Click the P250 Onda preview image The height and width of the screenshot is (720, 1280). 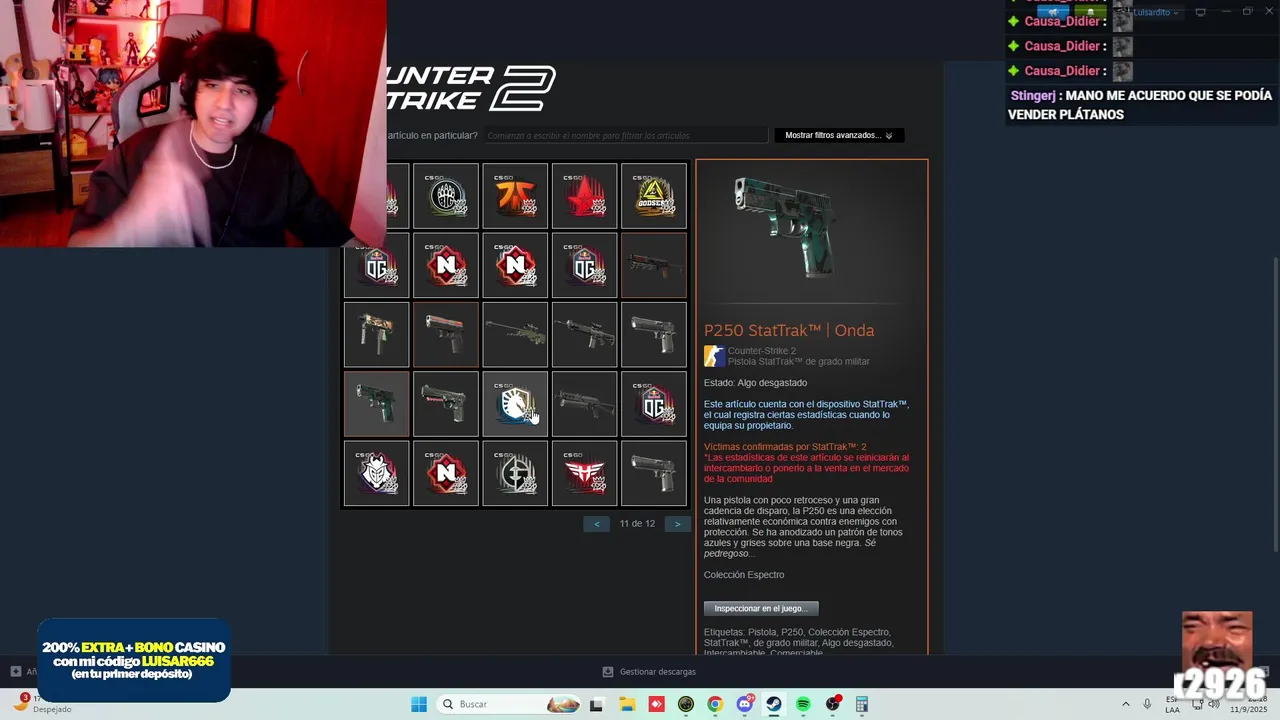point(786,228)
